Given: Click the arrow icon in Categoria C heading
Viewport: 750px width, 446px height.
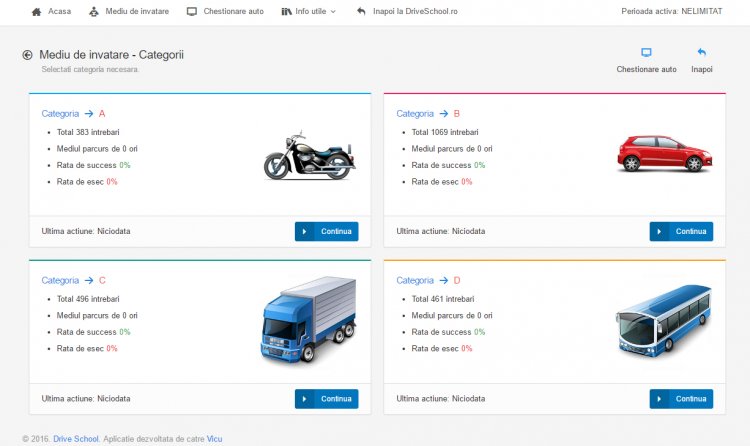Looking at the screenshot, I should pyautogui.click(x=89, y=280).
